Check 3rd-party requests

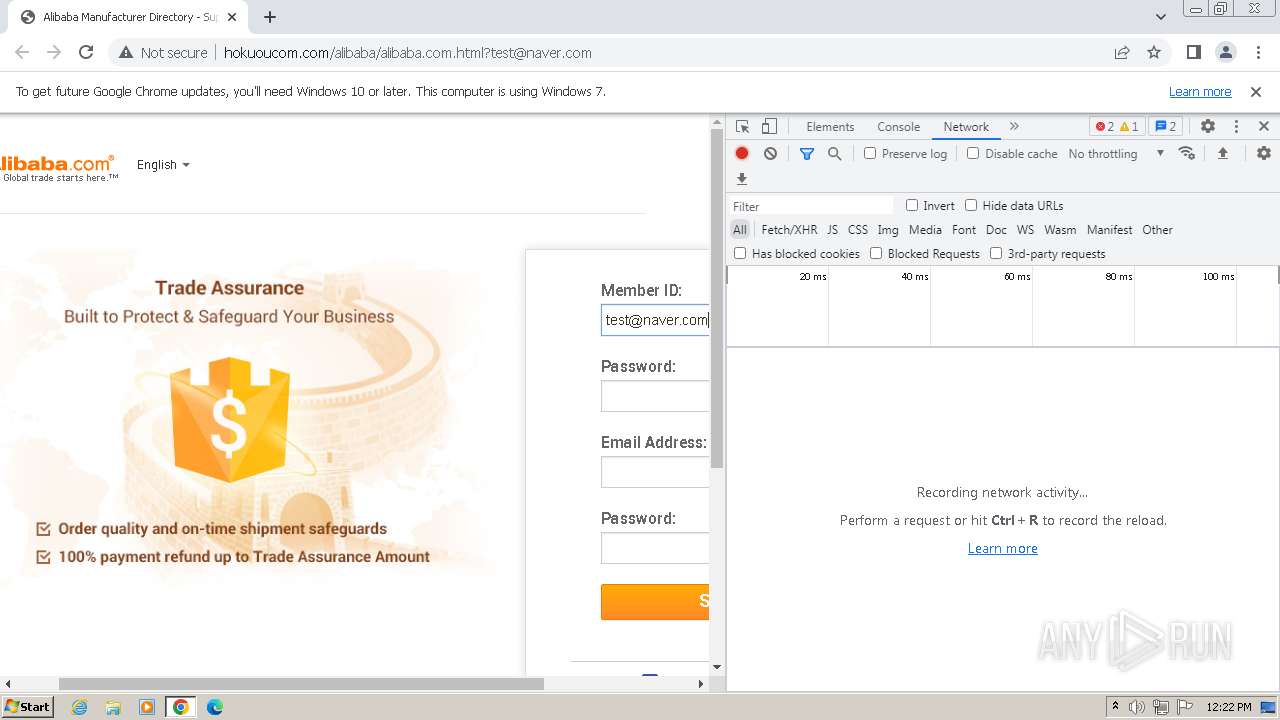(x=996, y=253)
